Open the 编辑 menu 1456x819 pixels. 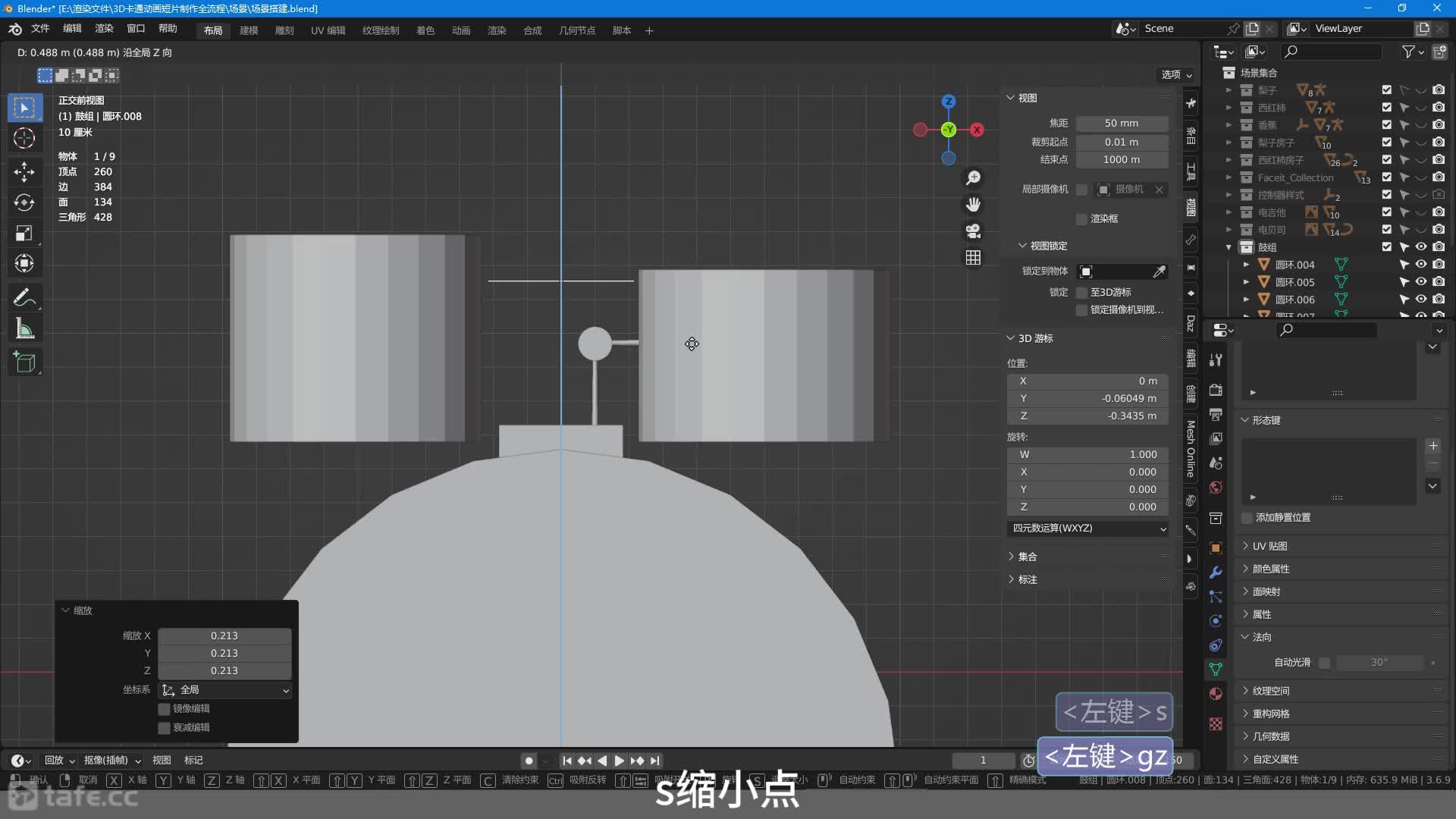click(72, 29)
